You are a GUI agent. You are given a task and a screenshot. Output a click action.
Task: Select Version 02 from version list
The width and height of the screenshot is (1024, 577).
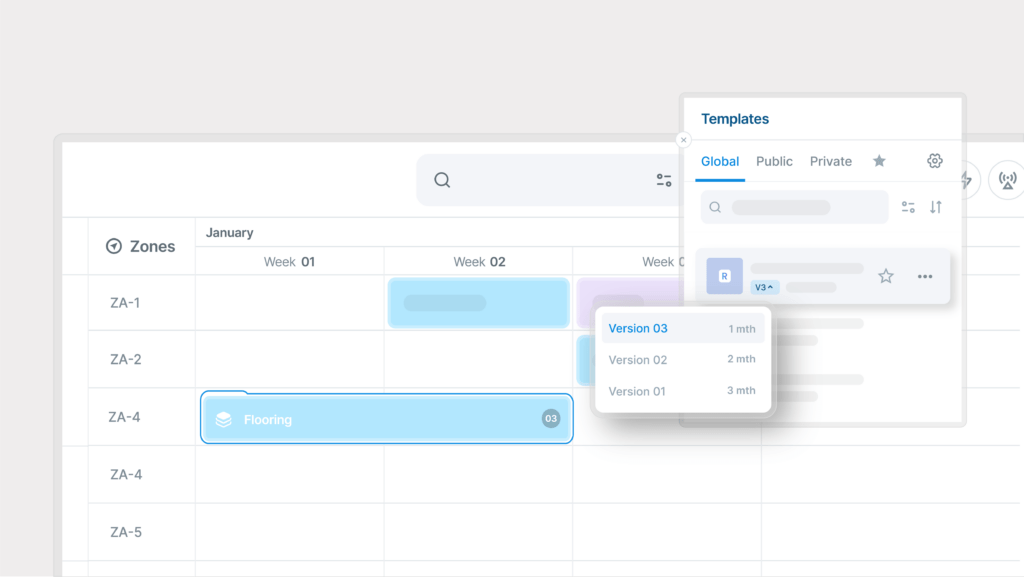click(x=638, y=360)
